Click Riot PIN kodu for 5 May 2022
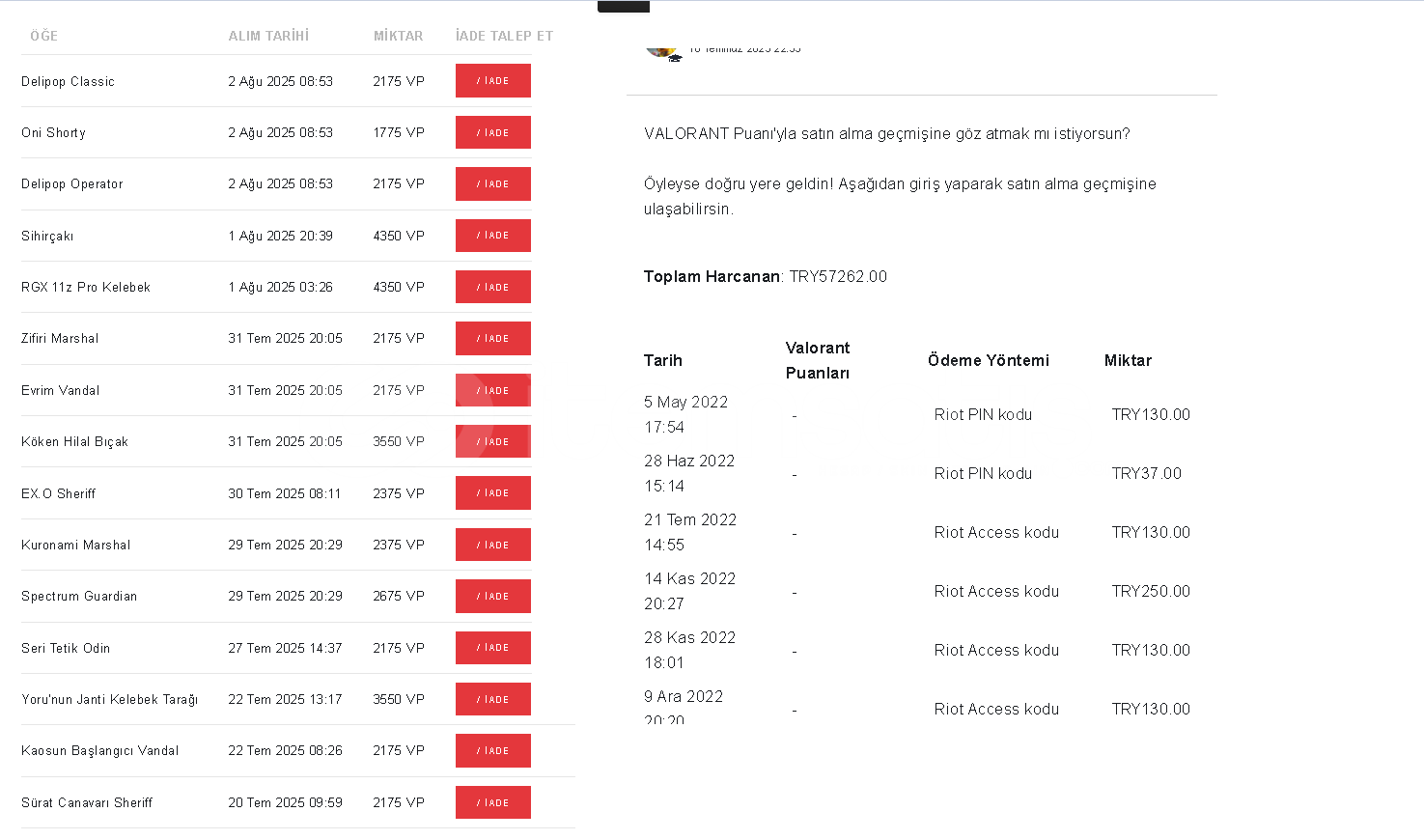1424x840 pixels. click(x=983, y=414)
